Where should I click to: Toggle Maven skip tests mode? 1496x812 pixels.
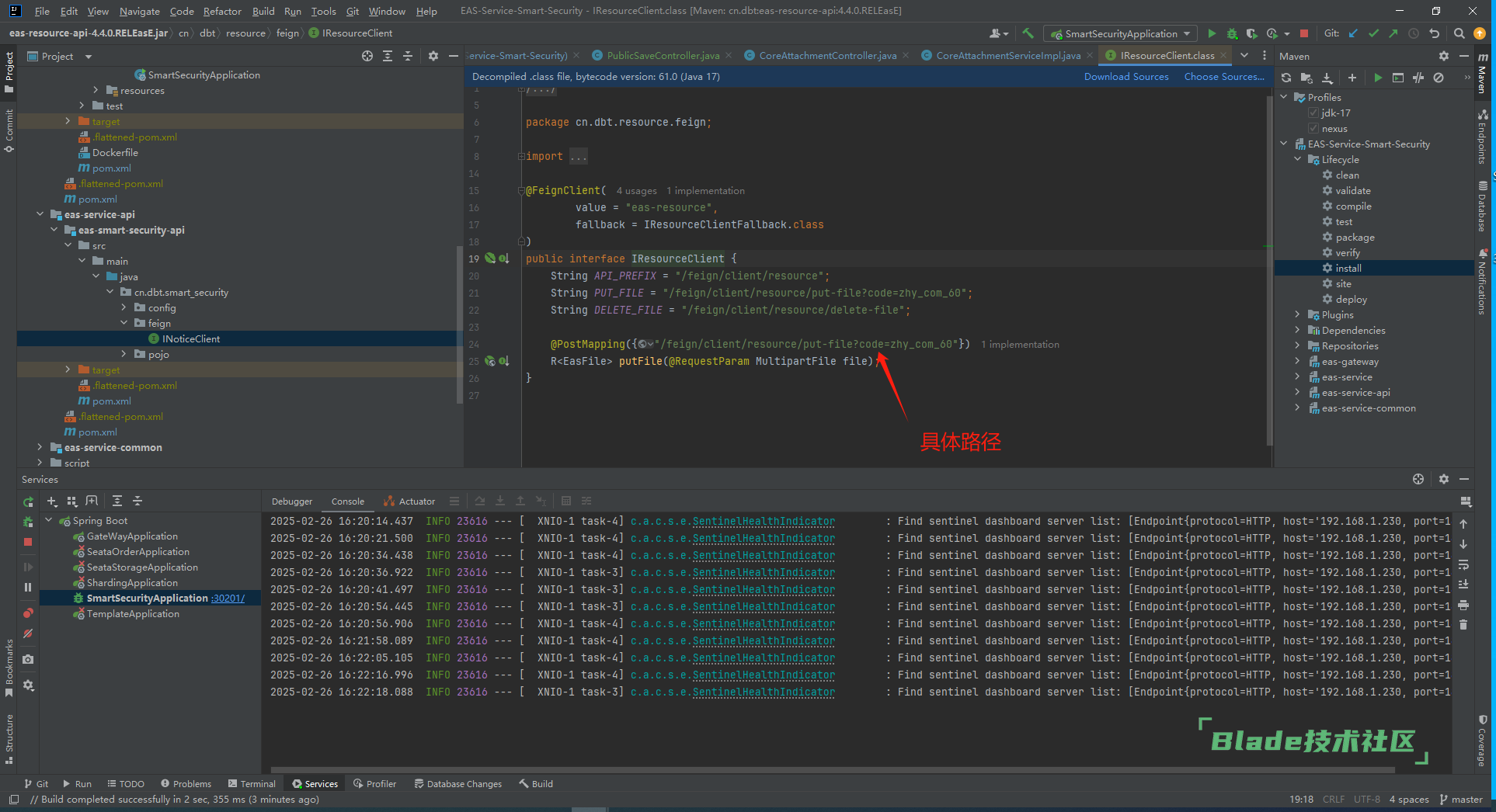pyautogui.click(x=1439, y=78)
